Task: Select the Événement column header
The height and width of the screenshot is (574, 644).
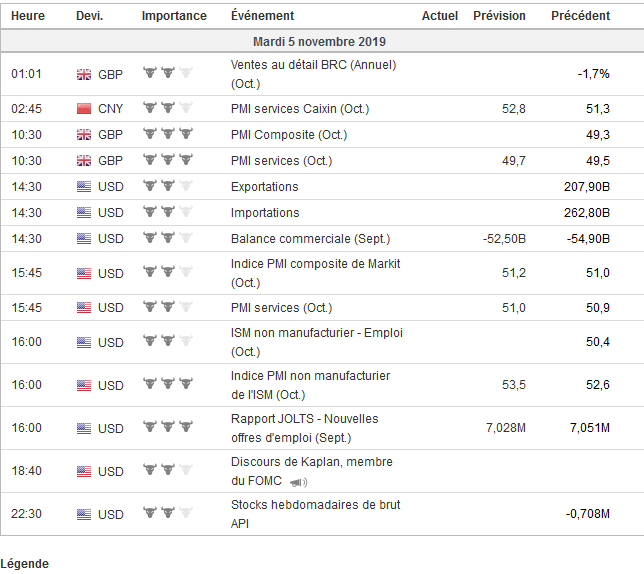Action: [x=262, y=16]
